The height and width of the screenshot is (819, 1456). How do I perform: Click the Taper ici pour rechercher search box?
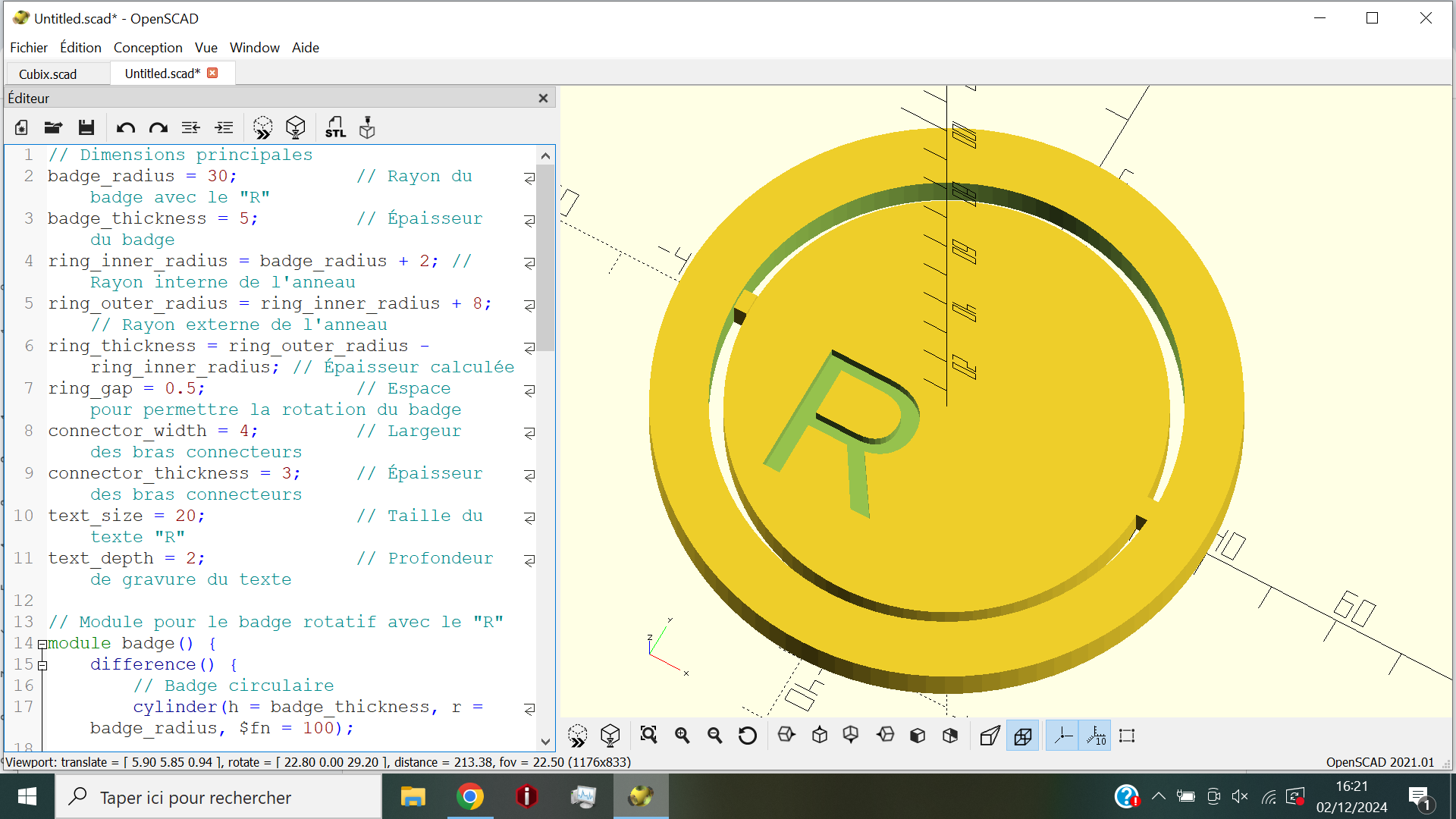click(218, 797)
